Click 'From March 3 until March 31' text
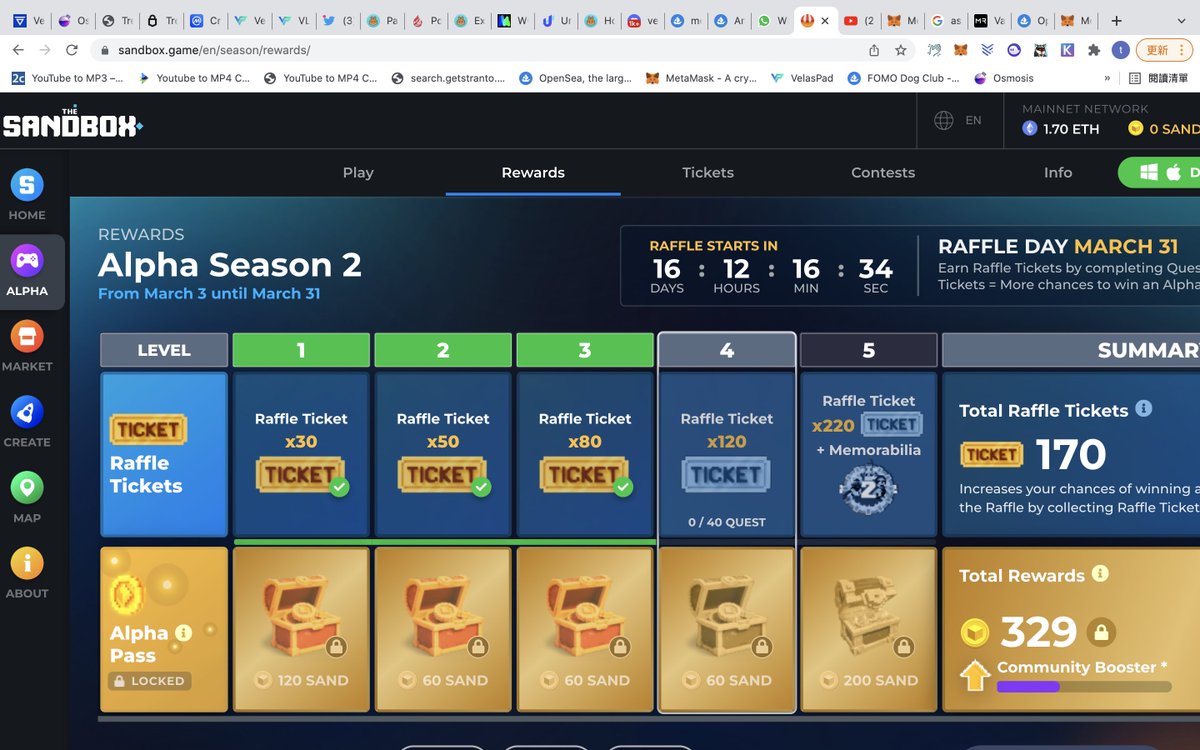This screenshot has height=750, width=1200. coord(209,293)
